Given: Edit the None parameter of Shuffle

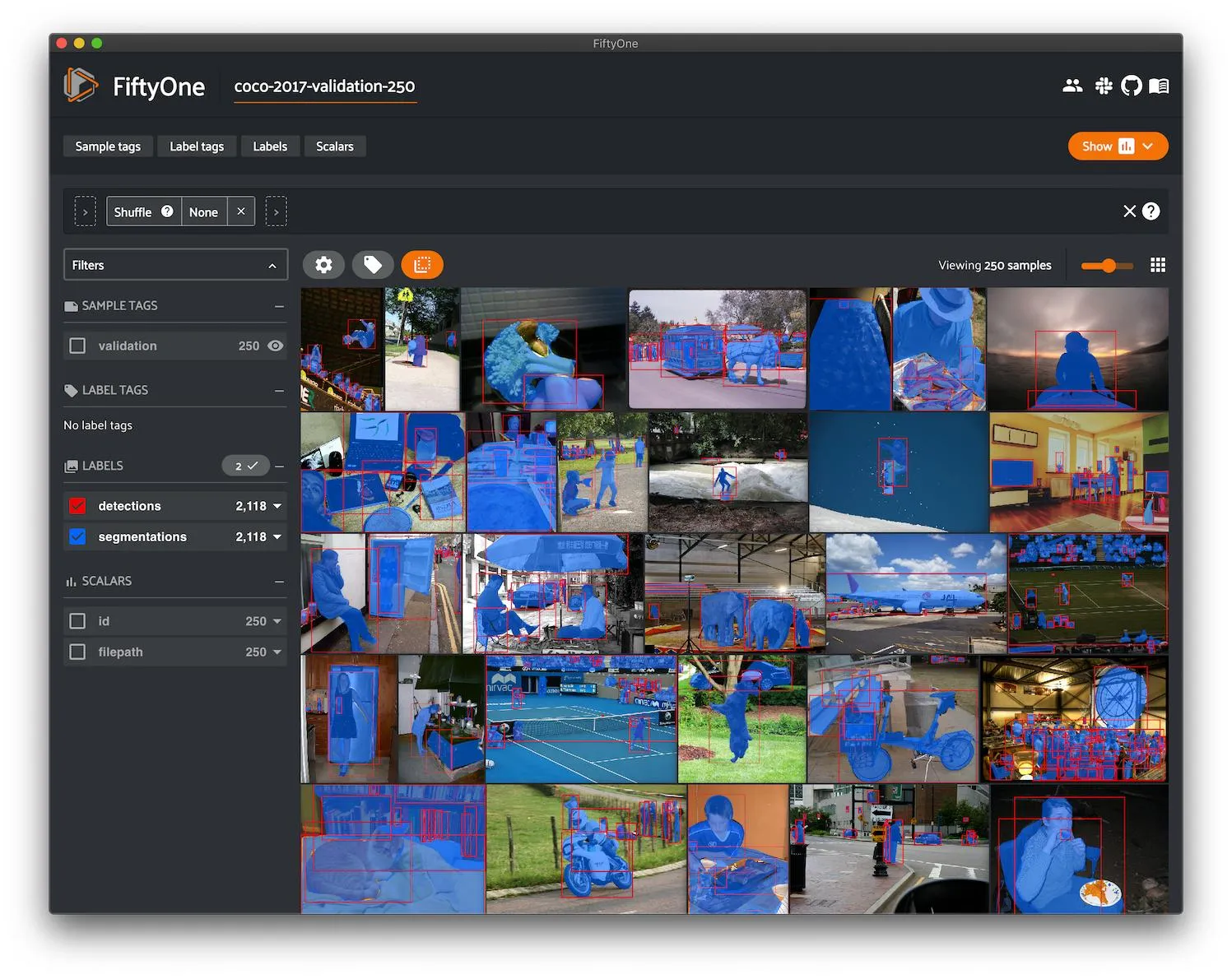Looking at the screenshot, I should pyautogui.click(x=203, y=211).
